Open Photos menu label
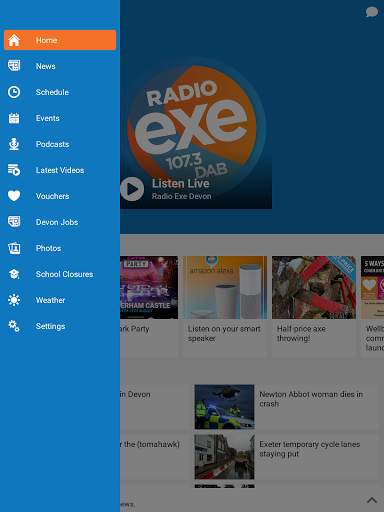Image resolution: width=384 pixels, height=512 pixels. pyautogui.click(x=48, y=248)
